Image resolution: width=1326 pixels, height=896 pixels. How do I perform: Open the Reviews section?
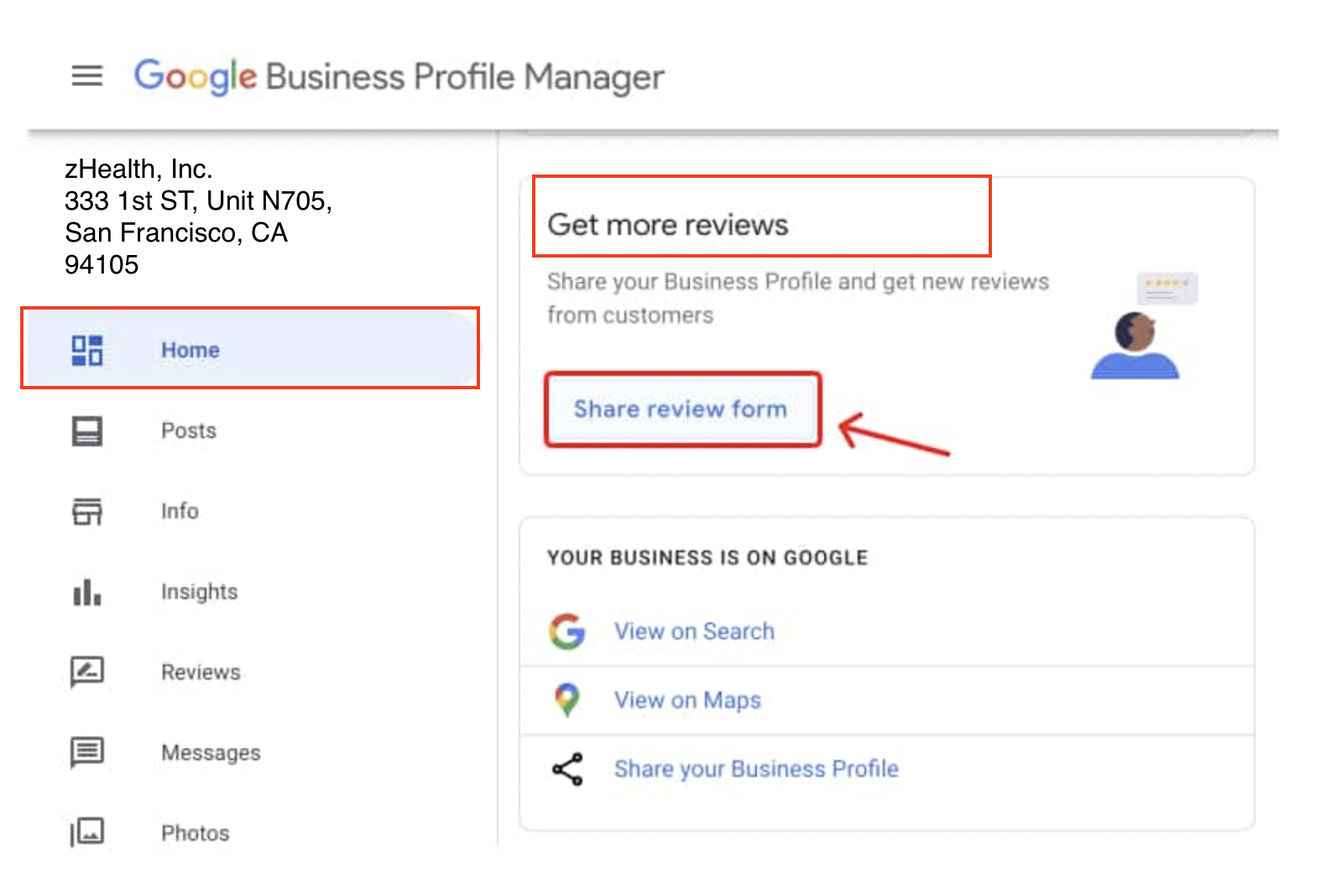pyautogui.click(x=201, y=672)
